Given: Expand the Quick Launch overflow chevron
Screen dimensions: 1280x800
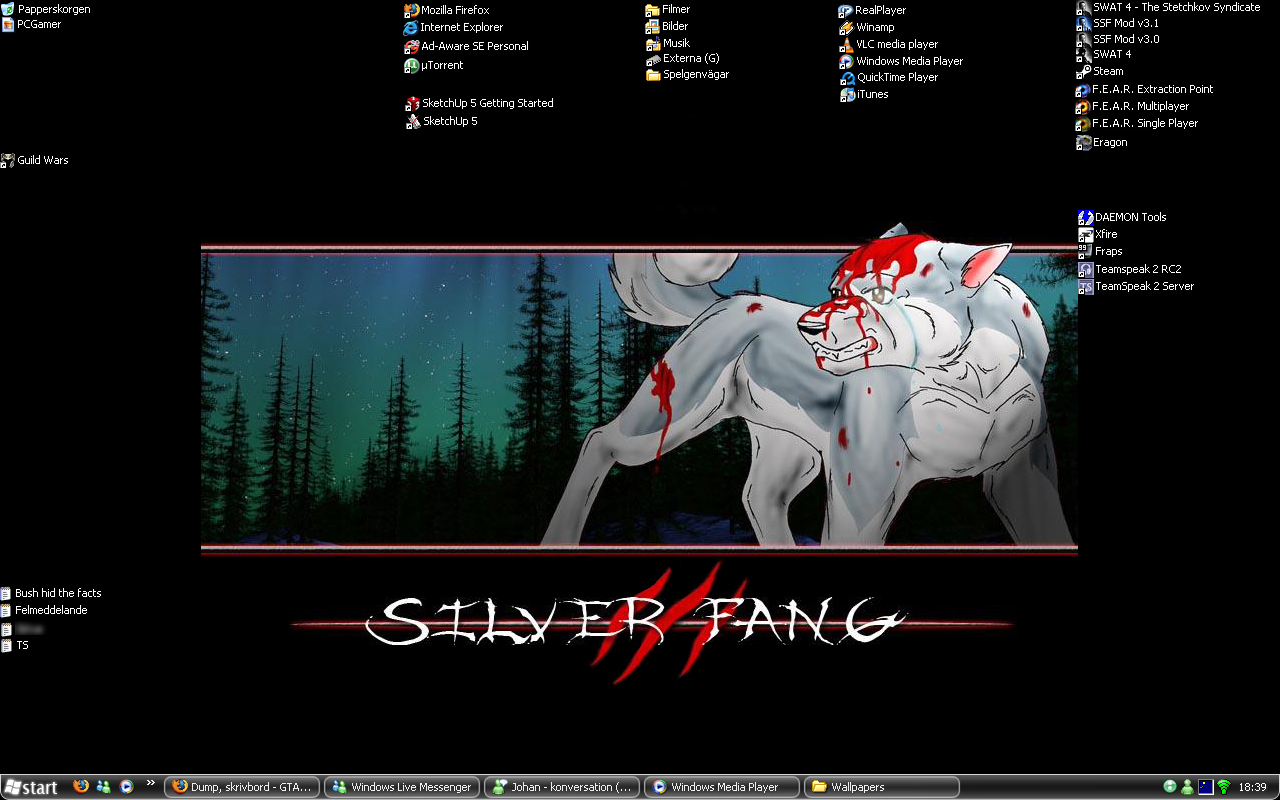Looking at the screenshot, I should (x=151, y=783).
